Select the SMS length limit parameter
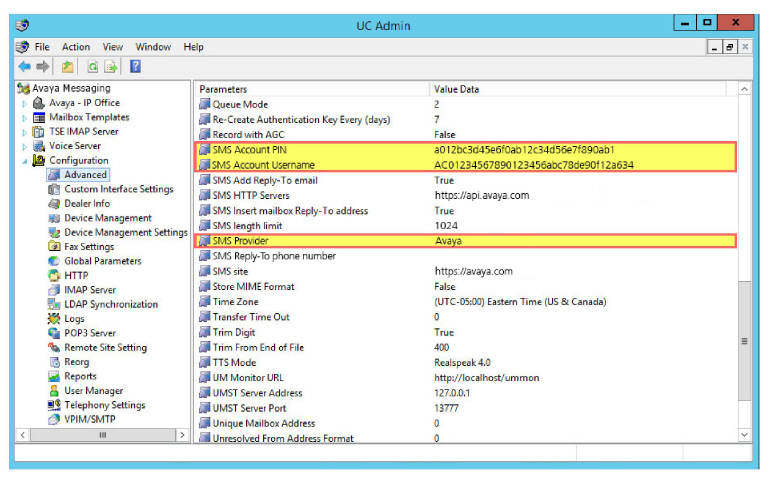This screenshot has height=480, width=768. coord(247,226)
